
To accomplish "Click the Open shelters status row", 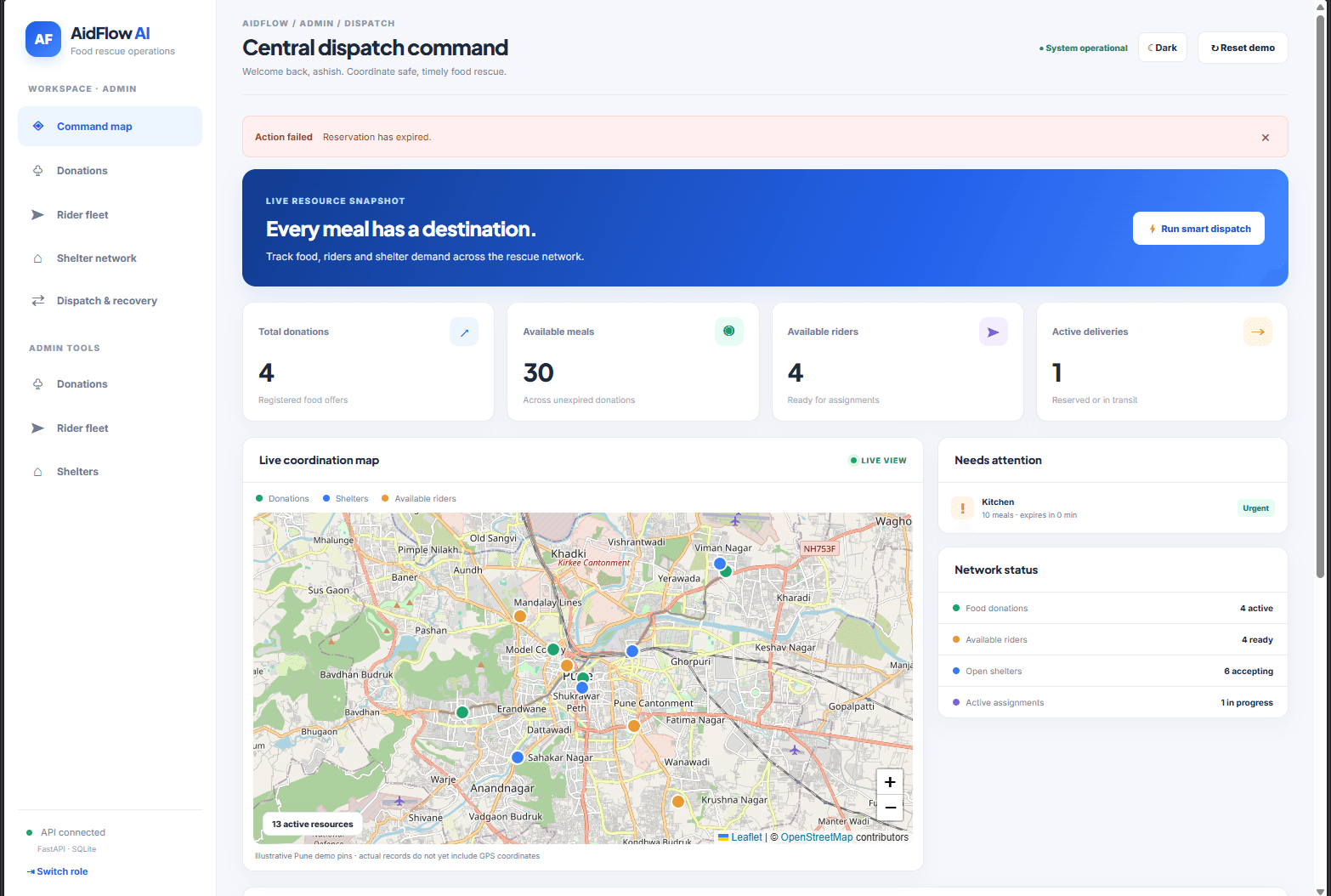I will (x=1113, y=672).
